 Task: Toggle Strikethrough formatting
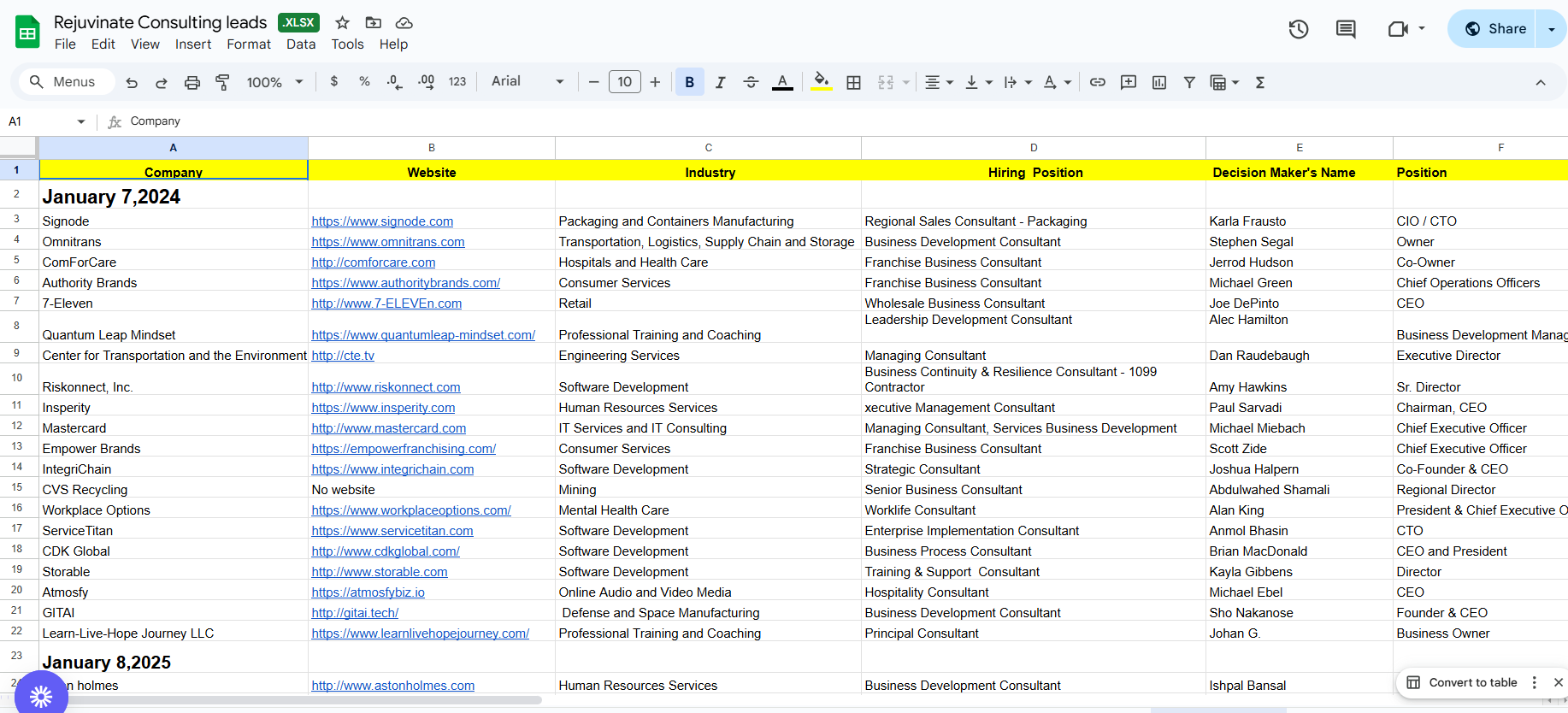point(751,83)
